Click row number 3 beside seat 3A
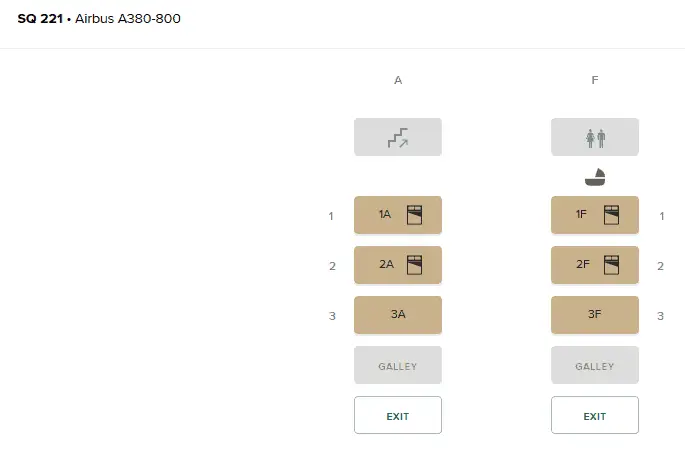 (331, 316)
